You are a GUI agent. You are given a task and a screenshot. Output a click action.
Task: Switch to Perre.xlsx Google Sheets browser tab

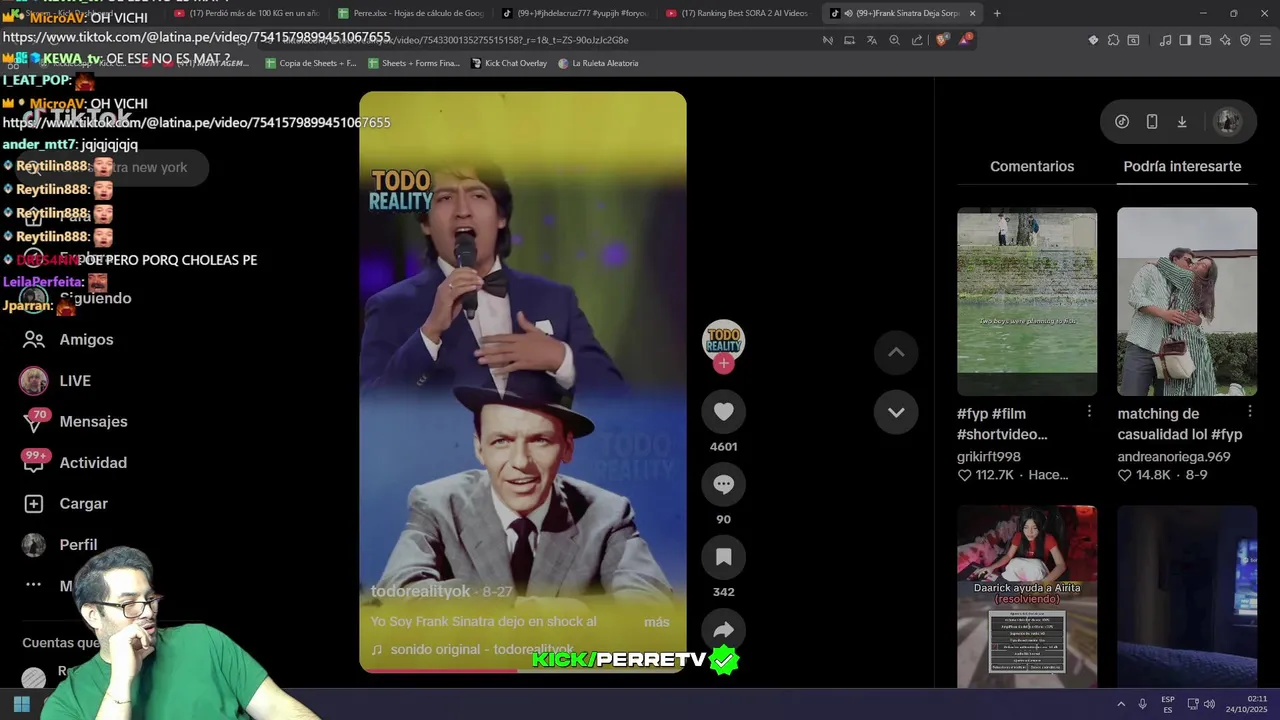point(411,13)
